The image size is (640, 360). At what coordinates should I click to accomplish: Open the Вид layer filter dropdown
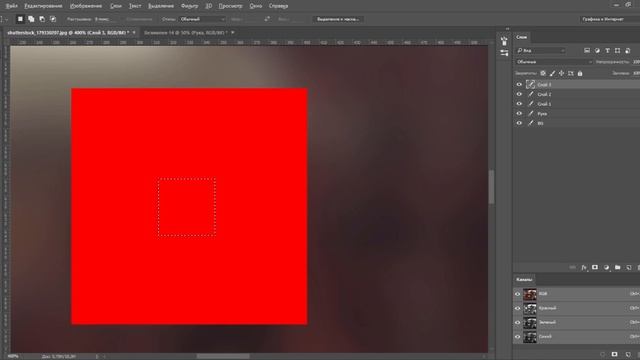tap(540, 51)
